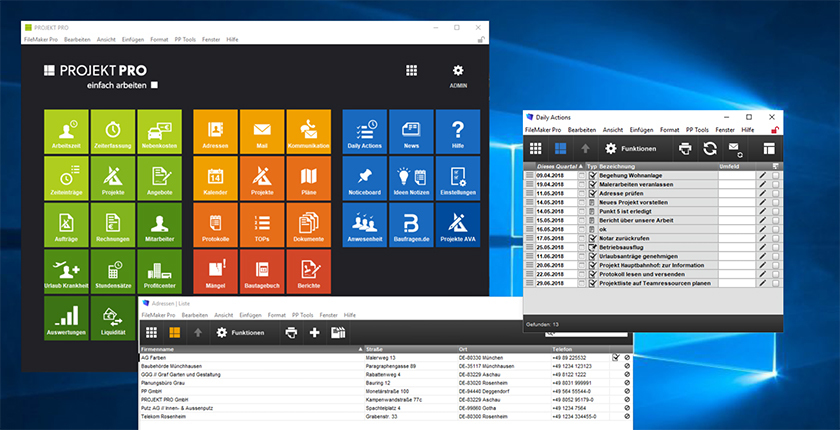The image size is (840, 430).
Task: Open the blue Daily Actions tile
Action: click(x=365, y=132)
